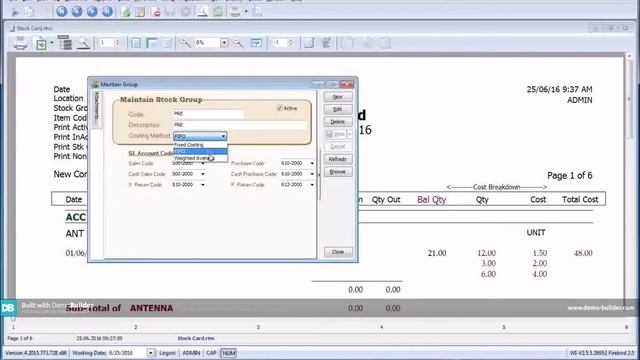Click the 'Page 1 of 6' report text
The width and height of the screenshot is (640, 360).
(569, 176)
